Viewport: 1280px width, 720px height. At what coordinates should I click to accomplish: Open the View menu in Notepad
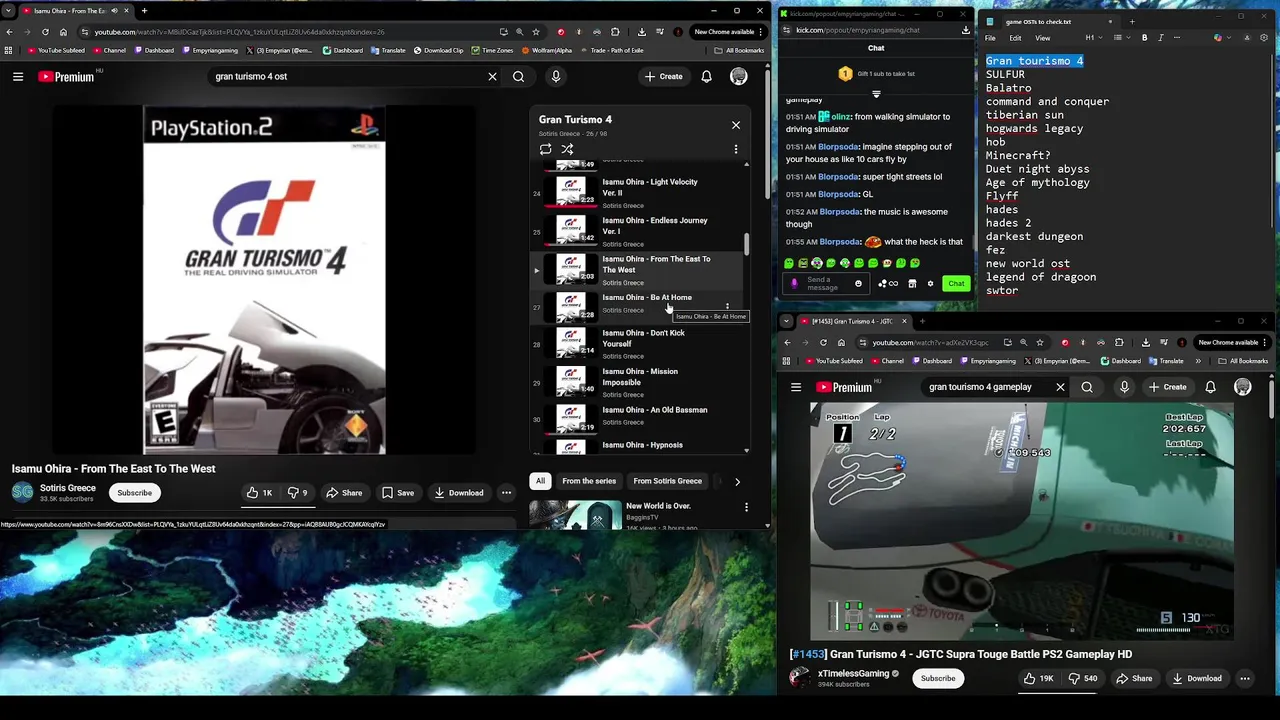coord(1042,38)
